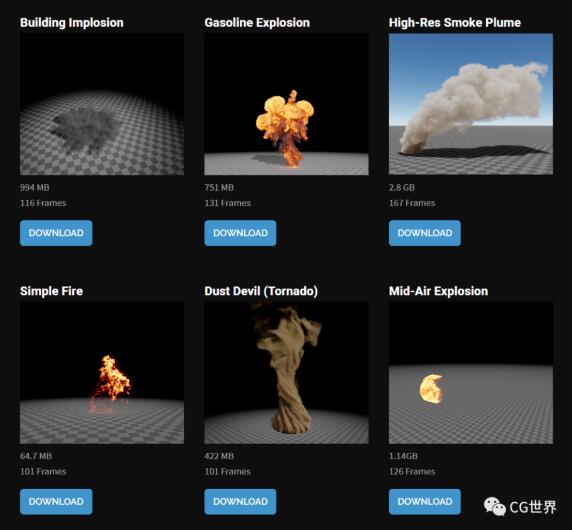The height and width of the screenshot is (530, 572).
Task: Download the High-Res Smoke Plume
Action: (425, 233)
